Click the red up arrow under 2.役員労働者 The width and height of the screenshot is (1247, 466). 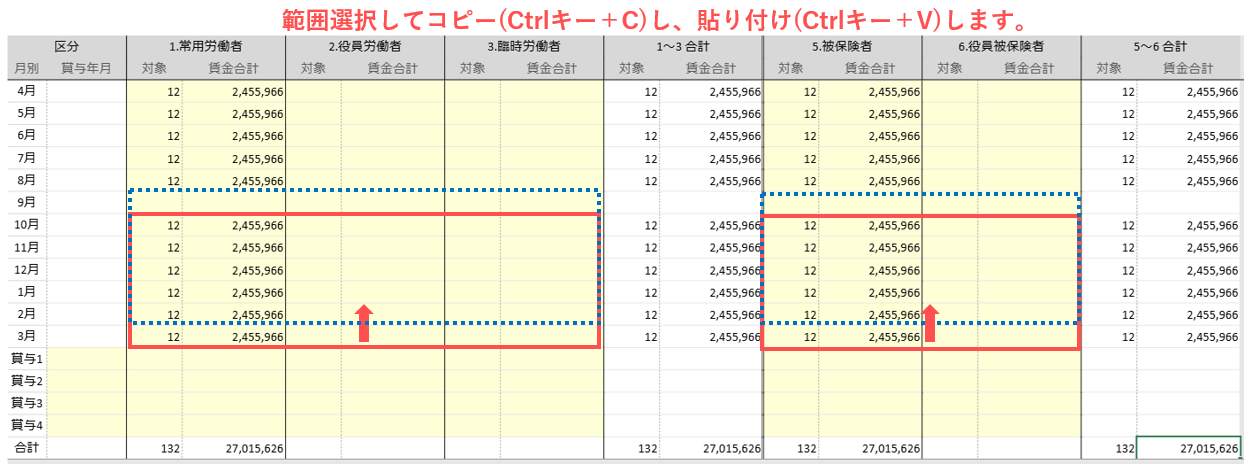(x=364, y=324)
